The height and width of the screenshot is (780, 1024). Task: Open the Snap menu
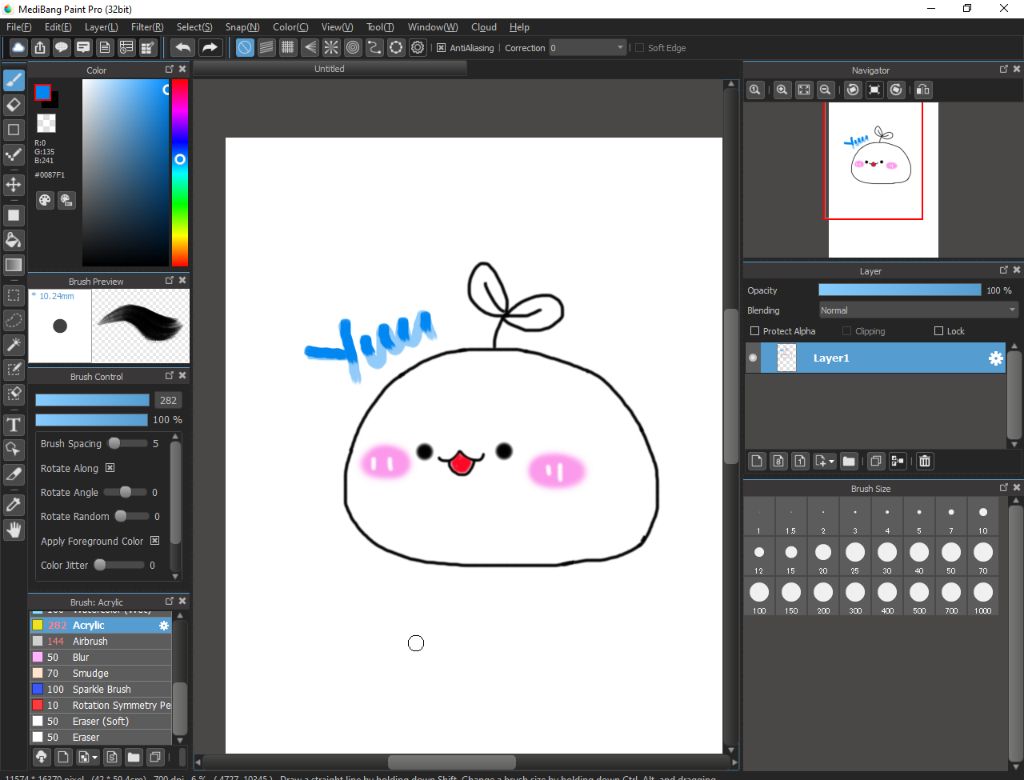pyautogui.click(x=242, y=27)
